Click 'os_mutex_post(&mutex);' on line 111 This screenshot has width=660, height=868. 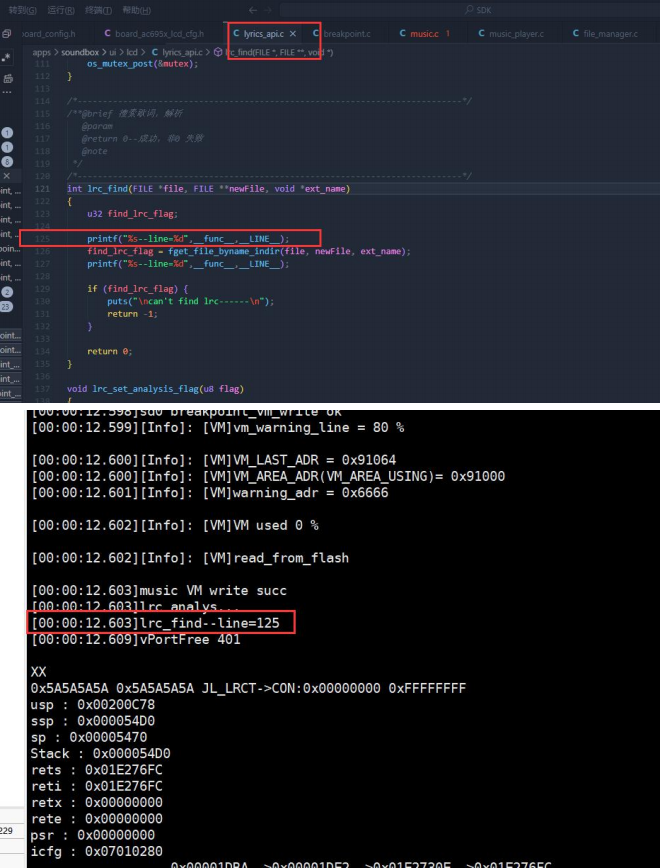click(142, 64)
